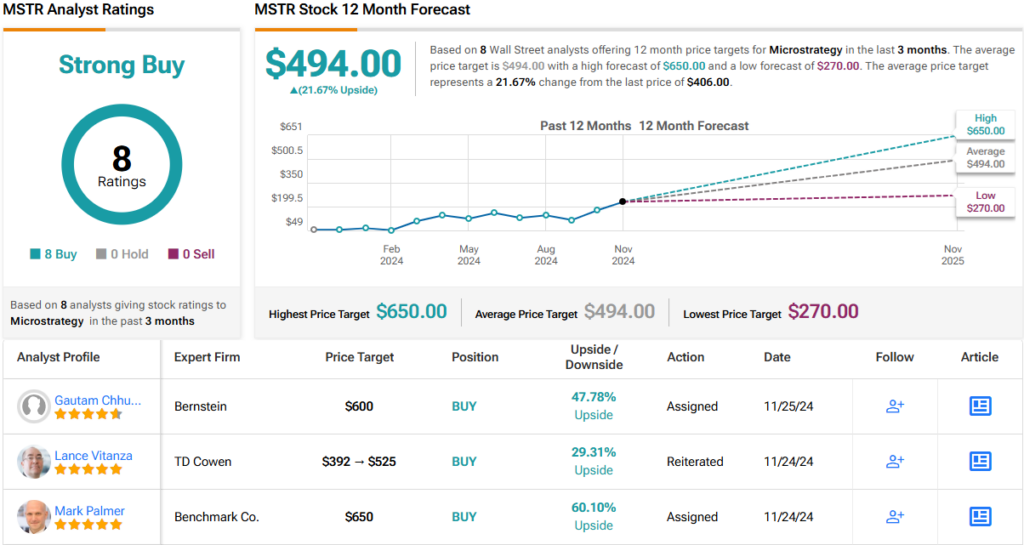The height and width of the screenshot is (545, 1024).
Task: Select the 8 Buy legend swatch
Action: (x=35, y=254)
